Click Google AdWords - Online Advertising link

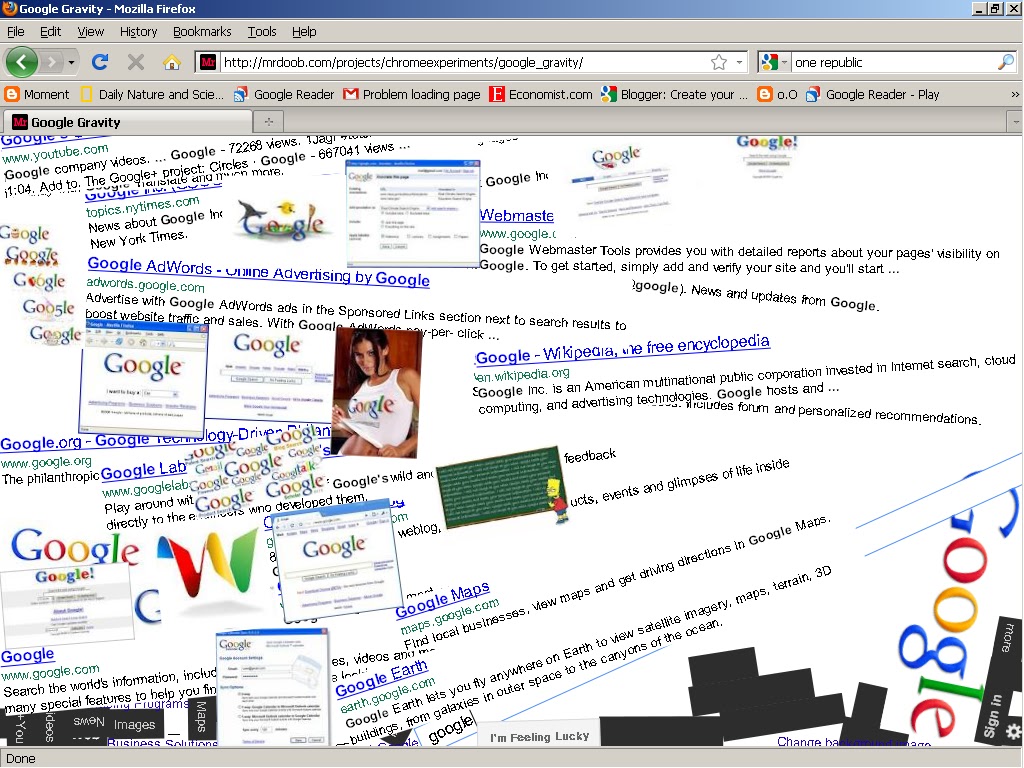pyautogui.click(x=259, y=272)
